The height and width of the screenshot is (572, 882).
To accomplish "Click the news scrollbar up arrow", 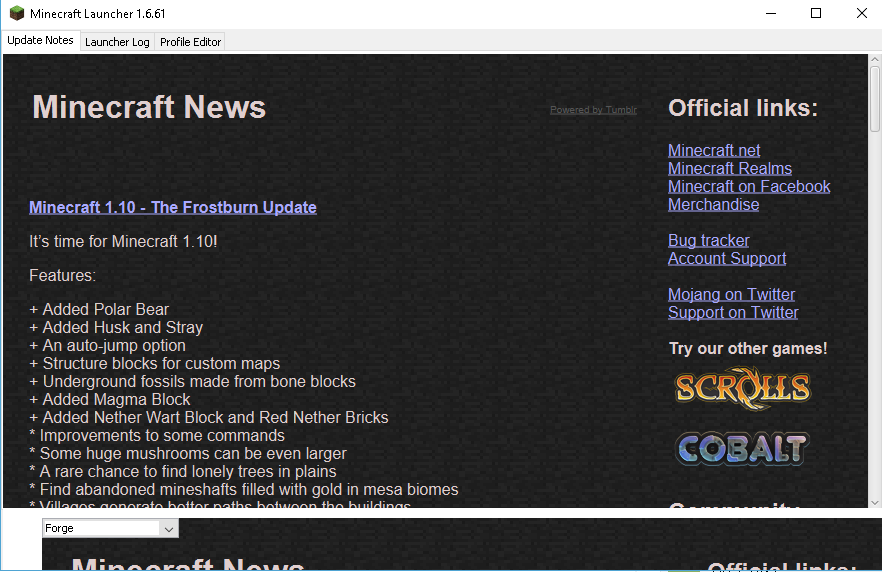I will pyautogui.click(x=875, y=59).
